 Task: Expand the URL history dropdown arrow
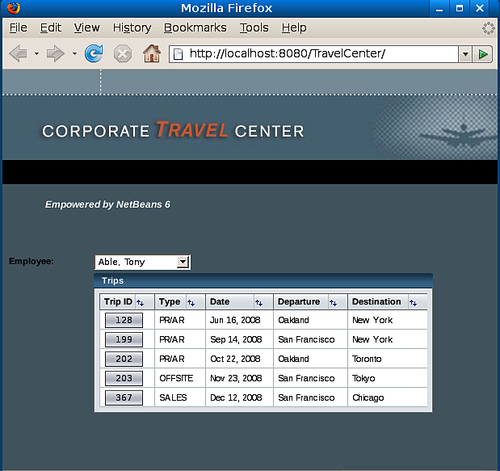pos(465,54)
